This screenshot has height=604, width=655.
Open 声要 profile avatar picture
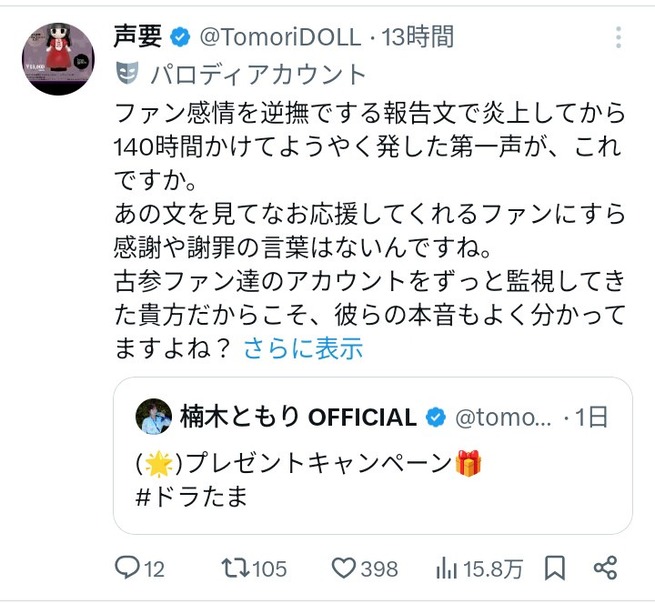coord(58,59)
